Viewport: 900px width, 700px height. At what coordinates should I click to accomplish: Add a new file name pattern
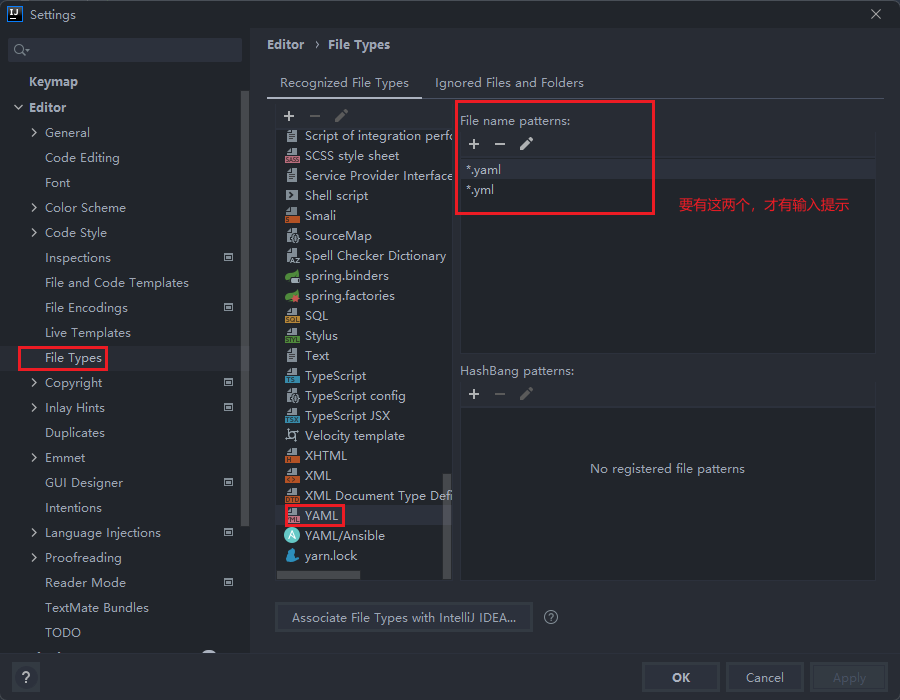(474, 144)
